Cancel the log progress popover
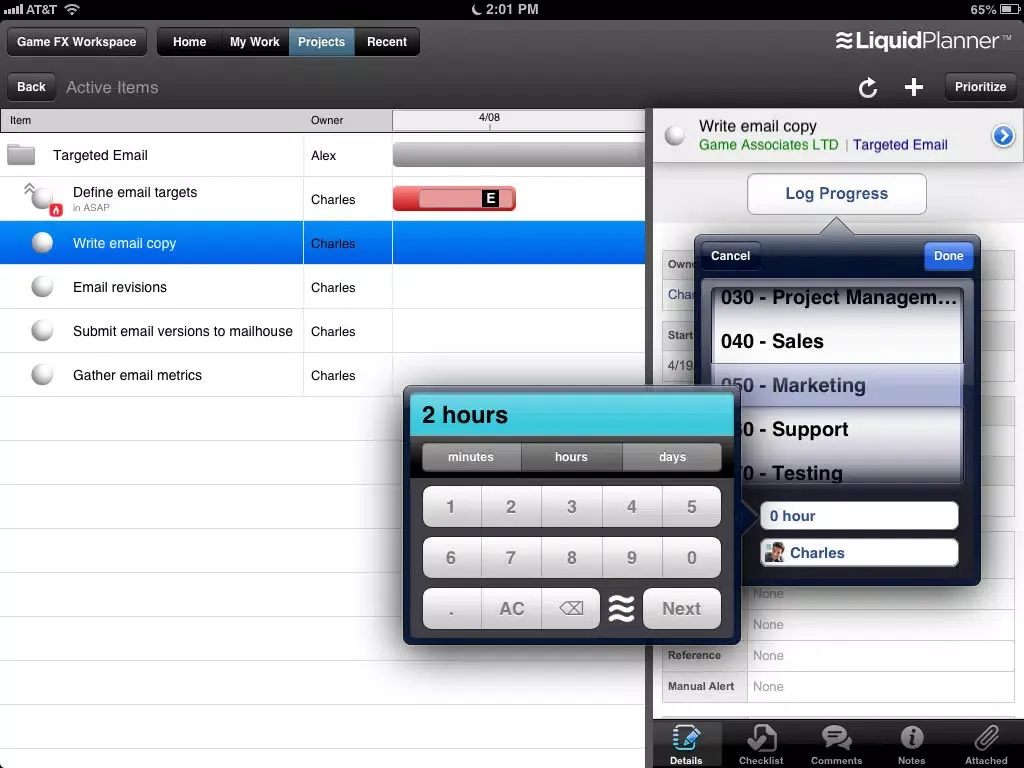Image resolution: width=1024 pixels, height=768 pixels. point(730,256)
